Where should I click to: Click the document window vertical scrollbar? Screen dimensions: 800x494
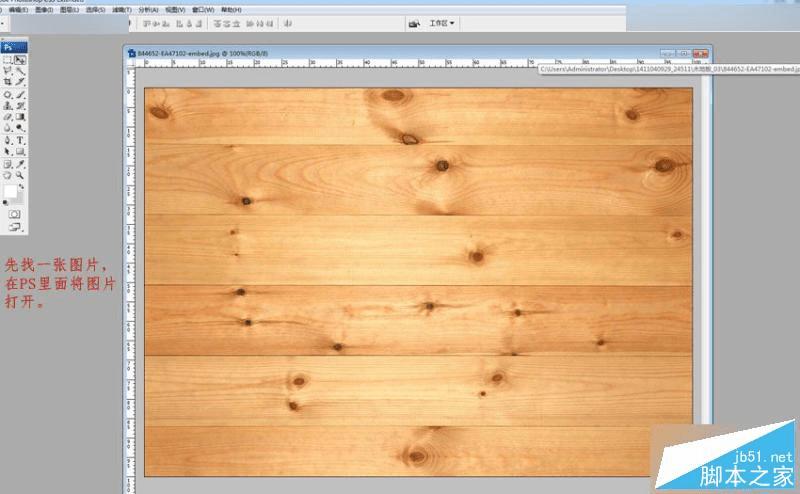[x=707, y=250]
